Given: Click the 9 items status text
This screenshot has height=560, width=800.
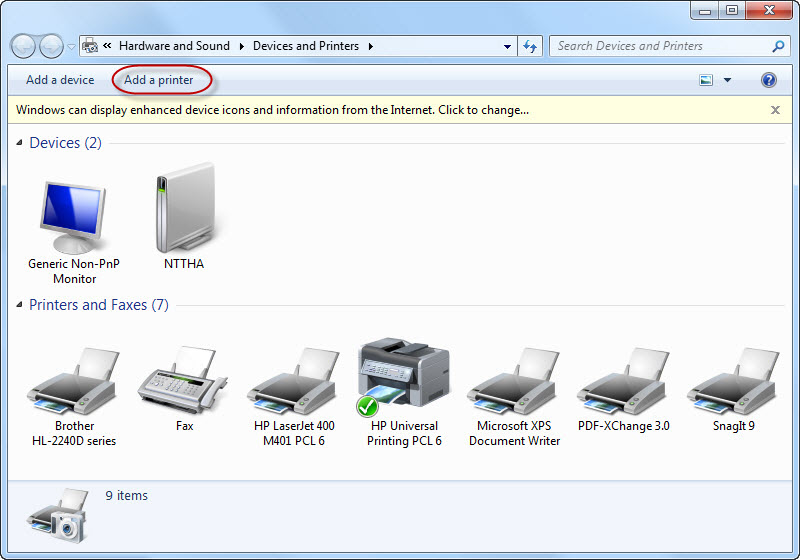Looking at the screenshot, I should click(x=127, y=496).
